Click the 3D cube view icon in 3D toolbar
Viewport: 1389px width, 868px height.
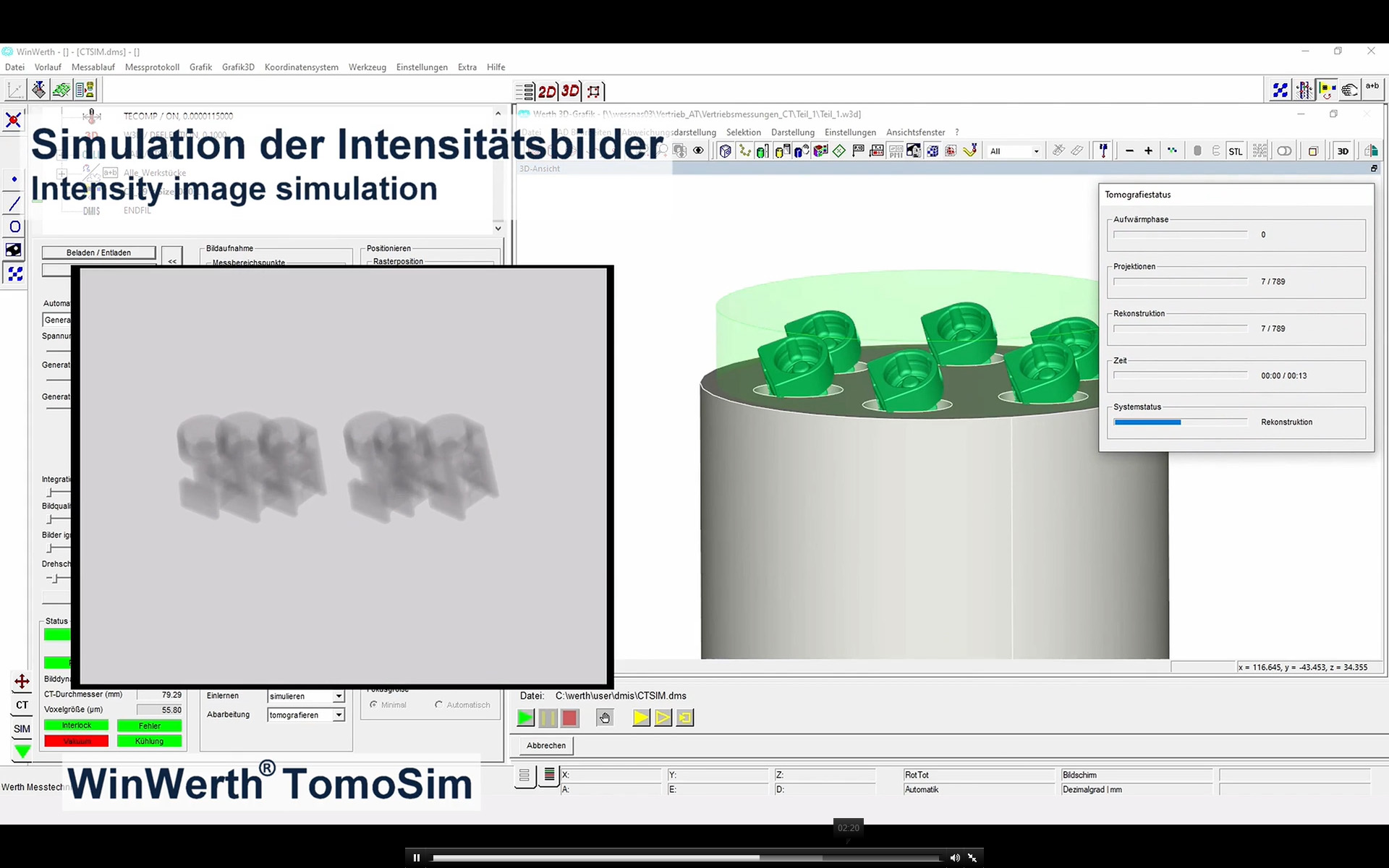tap(726, 150)
